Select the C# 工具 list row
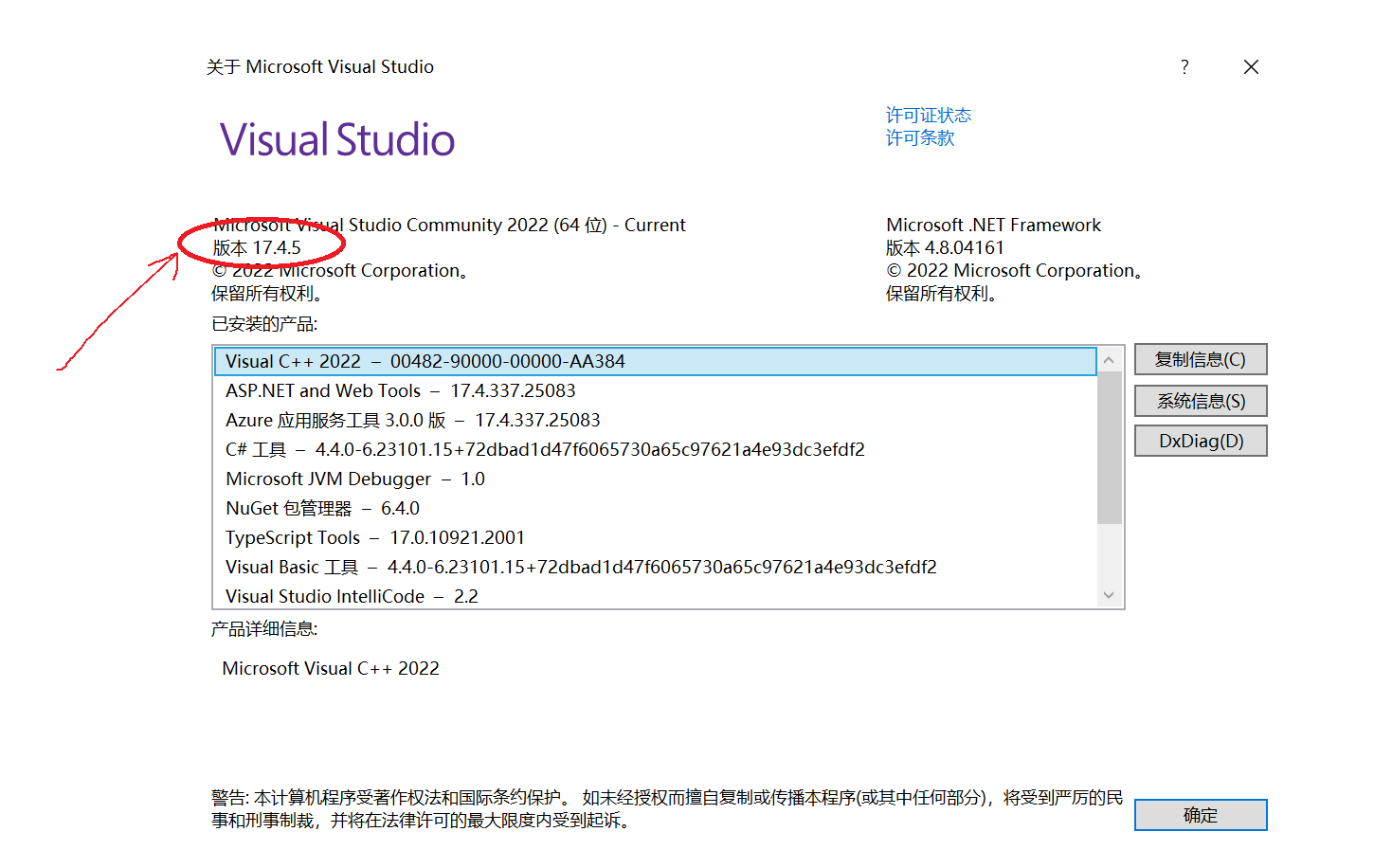This screenshot has width=1392, height=868. (655, 449)
